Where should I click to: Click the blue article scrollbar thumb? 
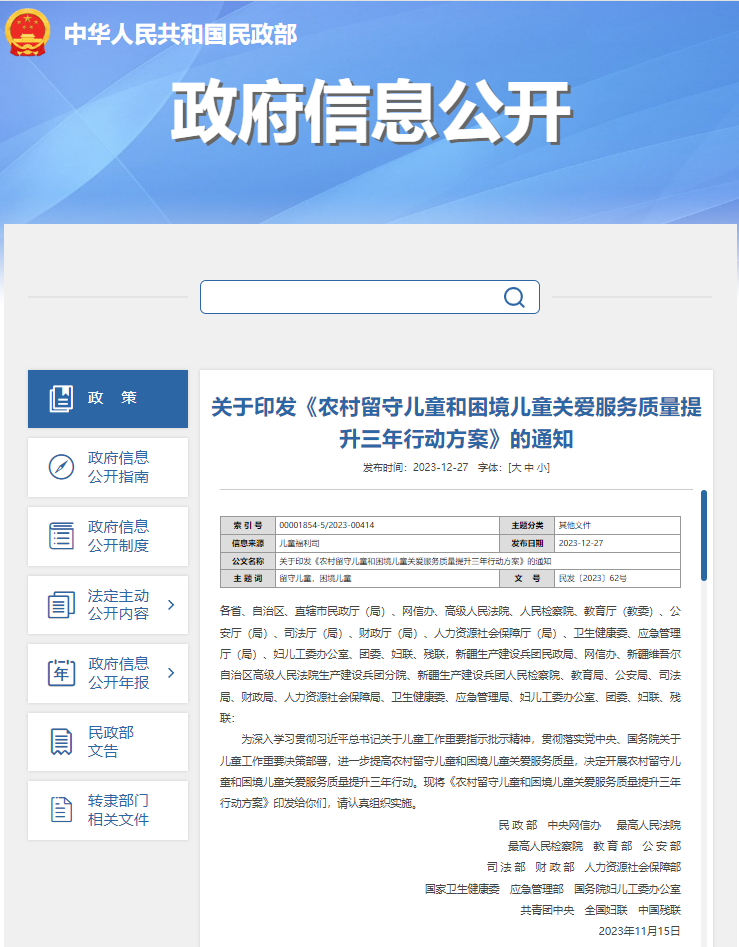[703, 535]
